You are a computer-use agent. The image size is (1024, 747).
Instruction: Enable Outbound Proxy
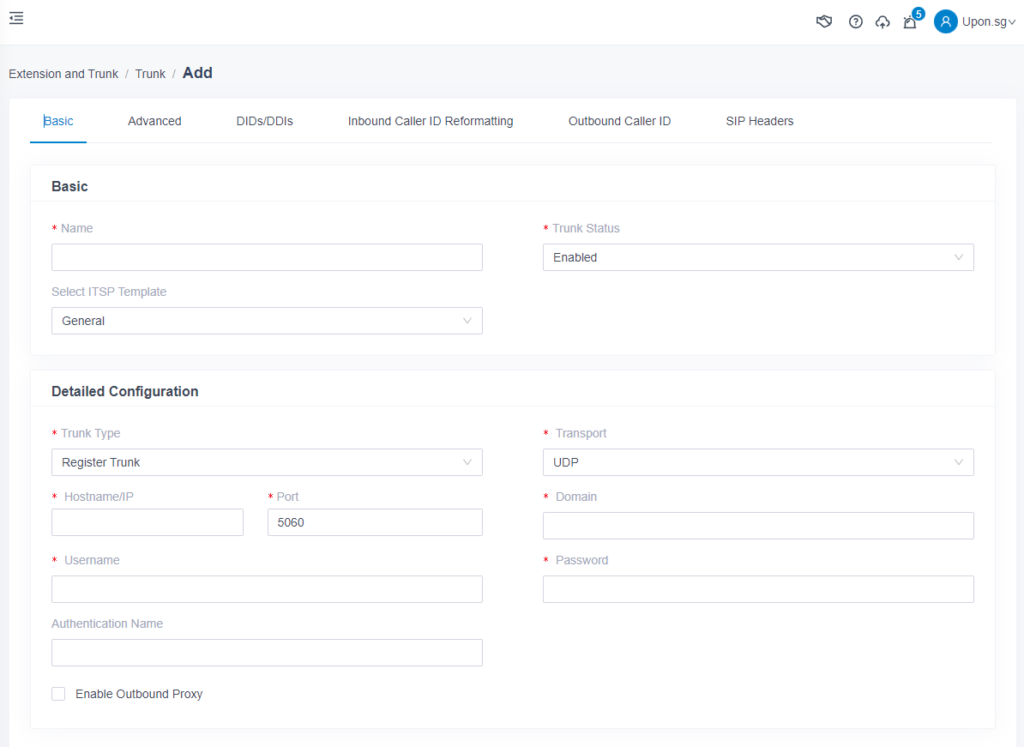[x=58, y=693]
